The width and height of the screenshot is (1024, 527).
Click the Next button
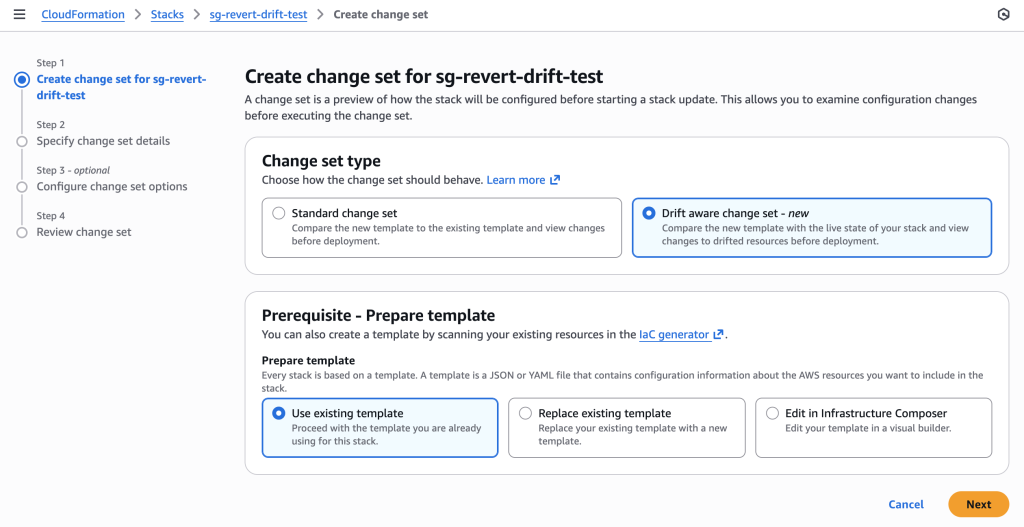(978, 504)
